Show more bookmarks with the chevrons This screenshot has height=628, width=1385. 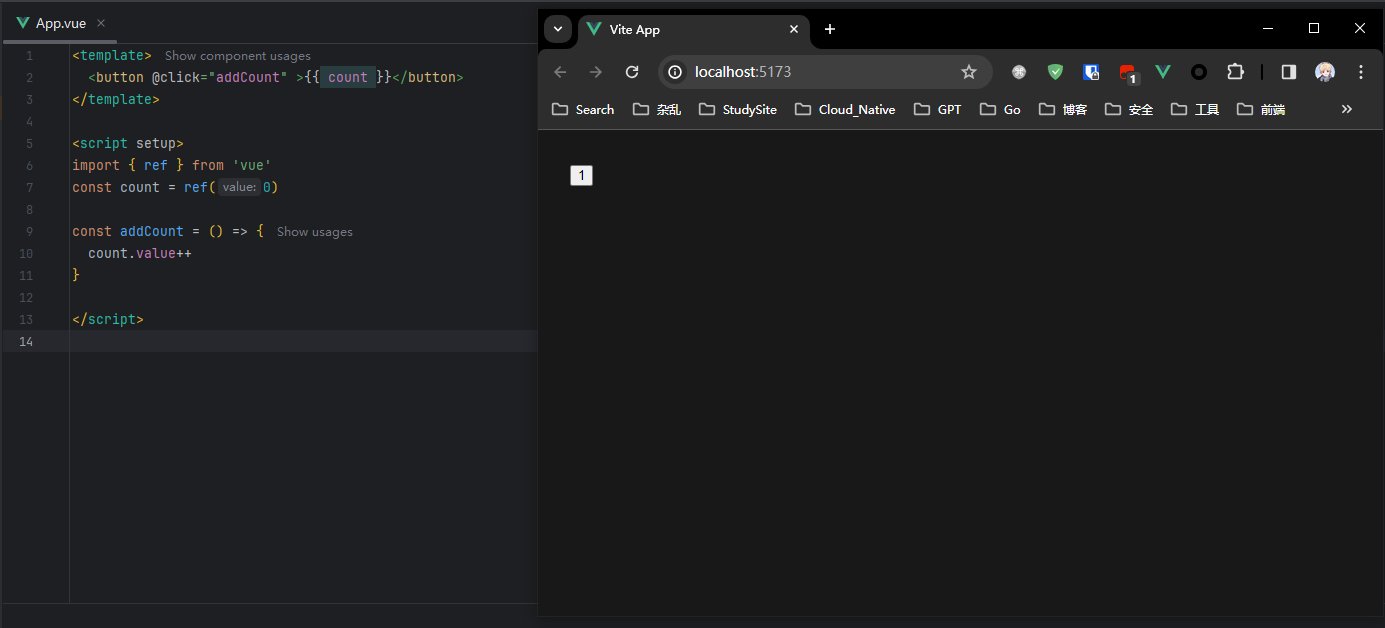pyautogui.click(x=1347, y=109)
